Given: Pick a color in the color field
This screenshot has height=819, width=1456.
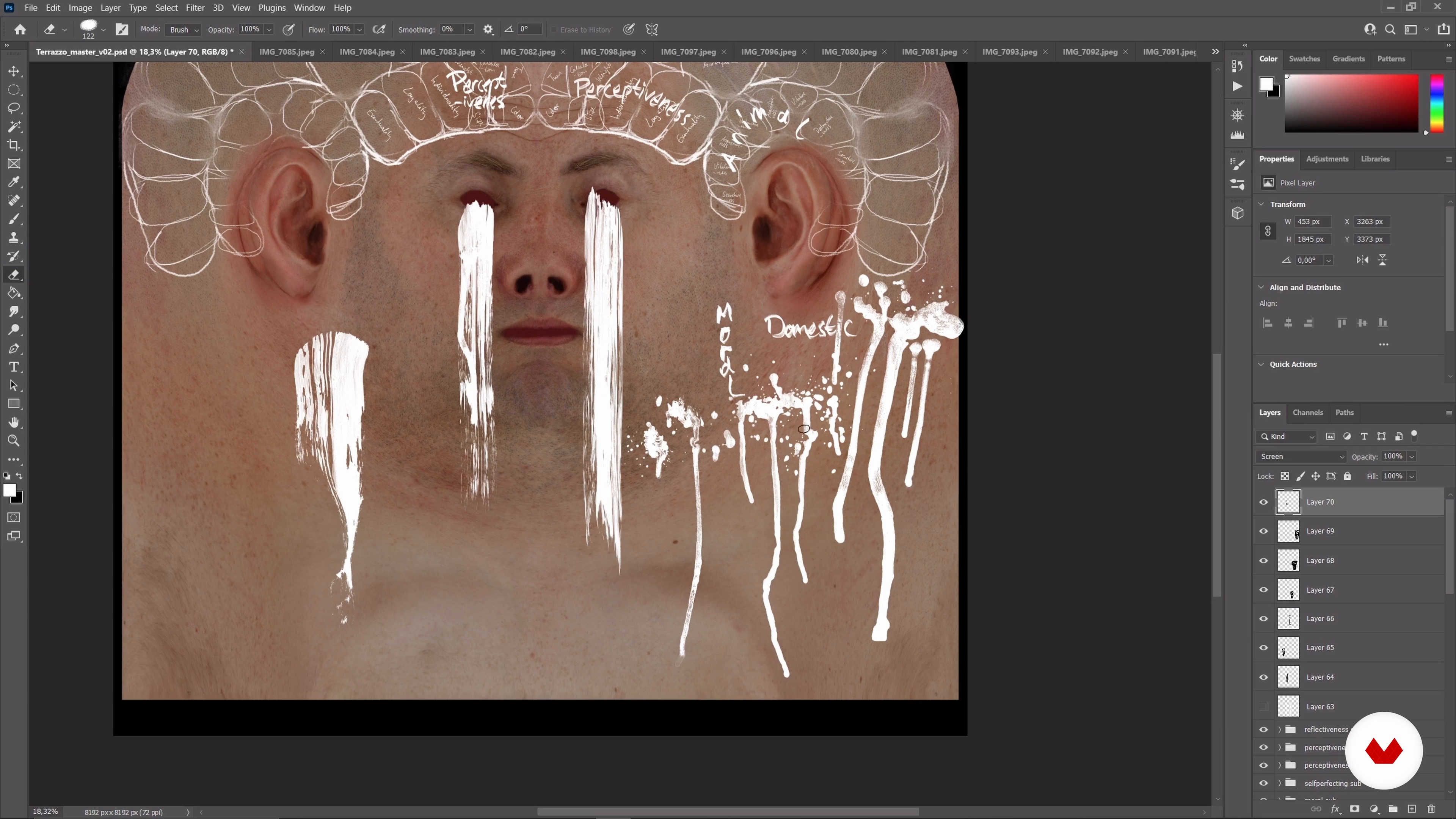Looking at the screenshot, I should [1351, 104].
